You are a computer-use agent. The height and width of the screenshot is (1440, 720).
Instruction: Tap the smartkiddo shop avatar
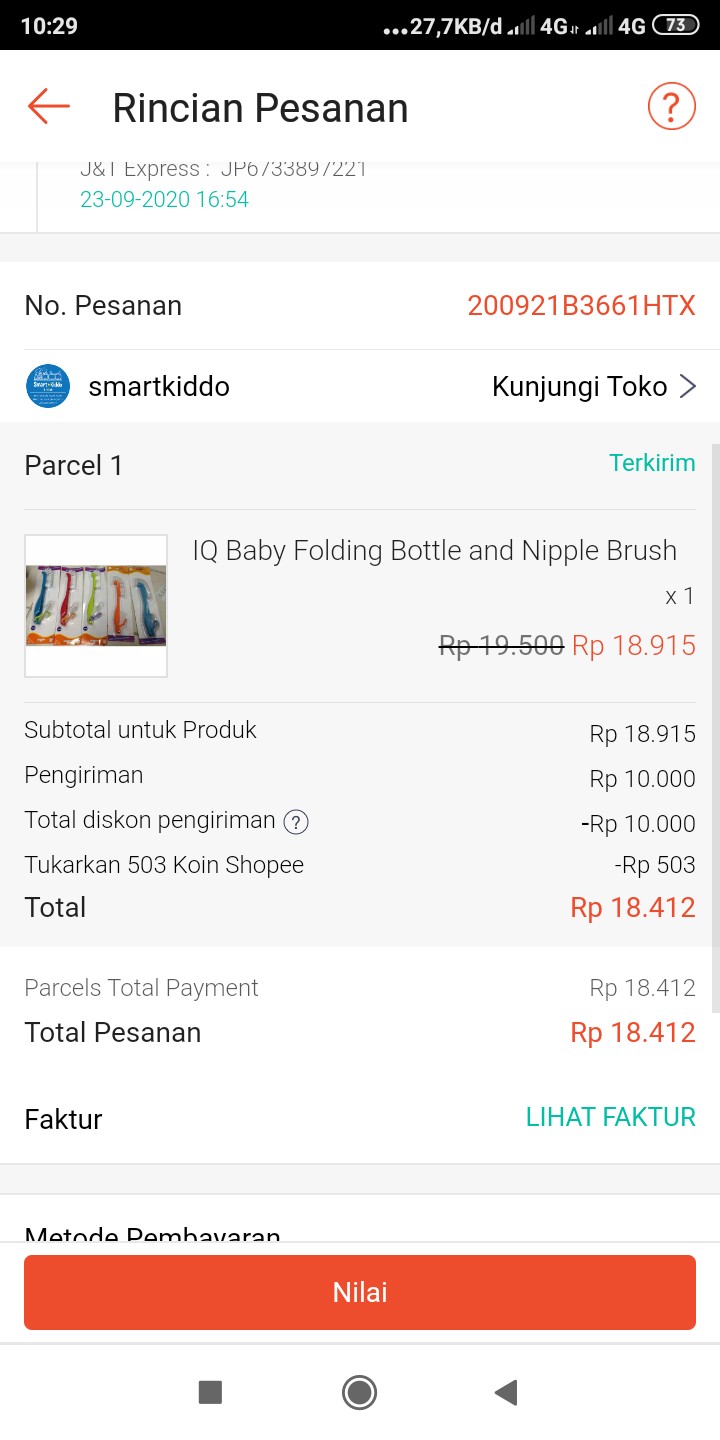pos(48,387)
